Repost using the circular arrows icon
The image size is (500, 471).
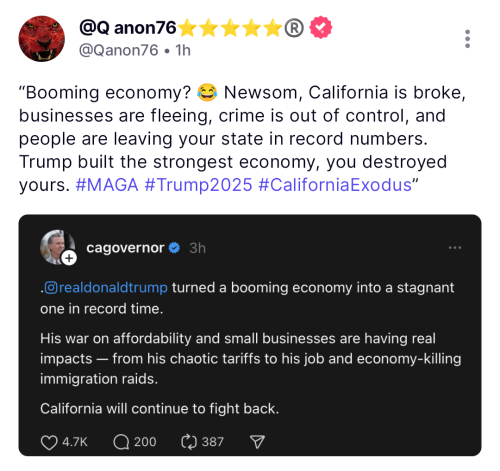(189, 442)
